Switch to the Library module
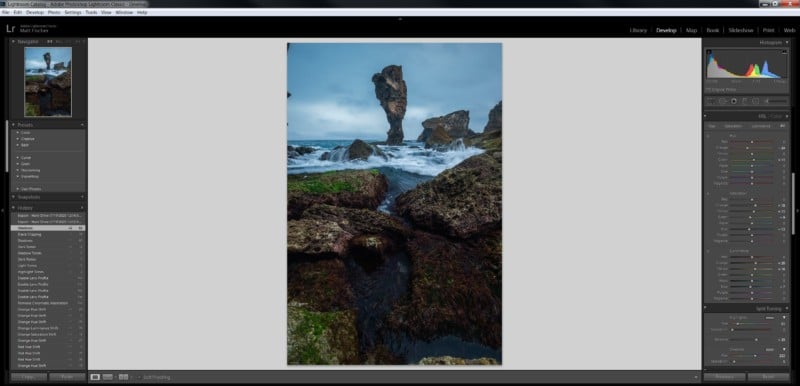The image size is (800, 386). (x=638, y=30)
